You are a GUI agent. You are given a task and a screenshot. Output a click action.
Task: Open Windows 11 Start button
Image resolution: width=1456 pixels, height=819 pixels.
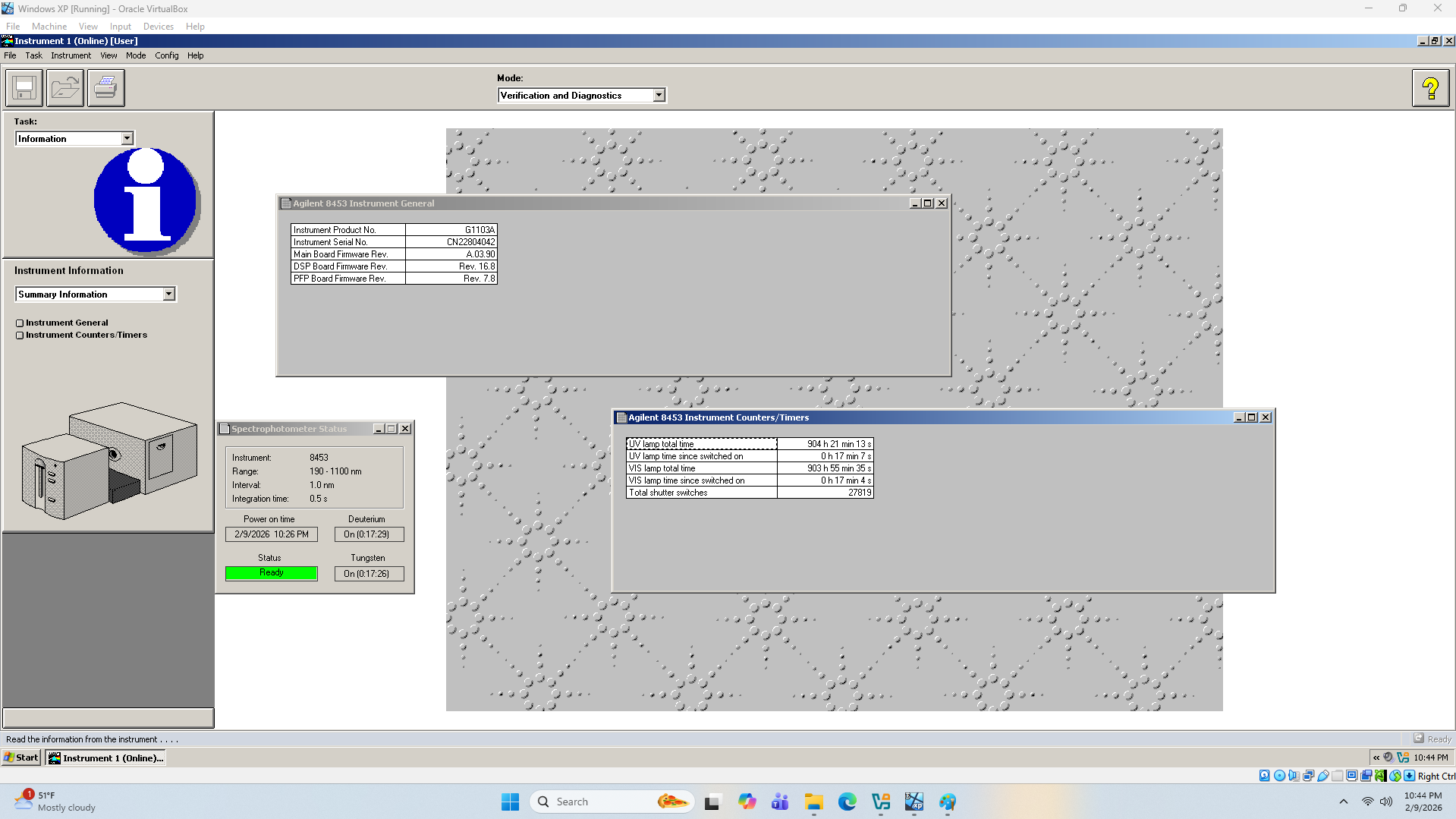510,802
